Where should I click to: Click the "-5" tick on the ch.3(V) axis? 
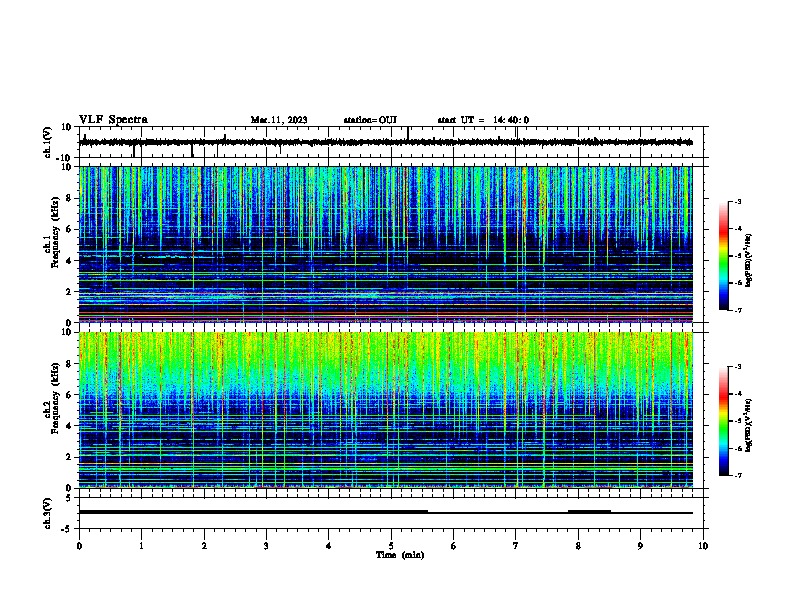point(68,529)
